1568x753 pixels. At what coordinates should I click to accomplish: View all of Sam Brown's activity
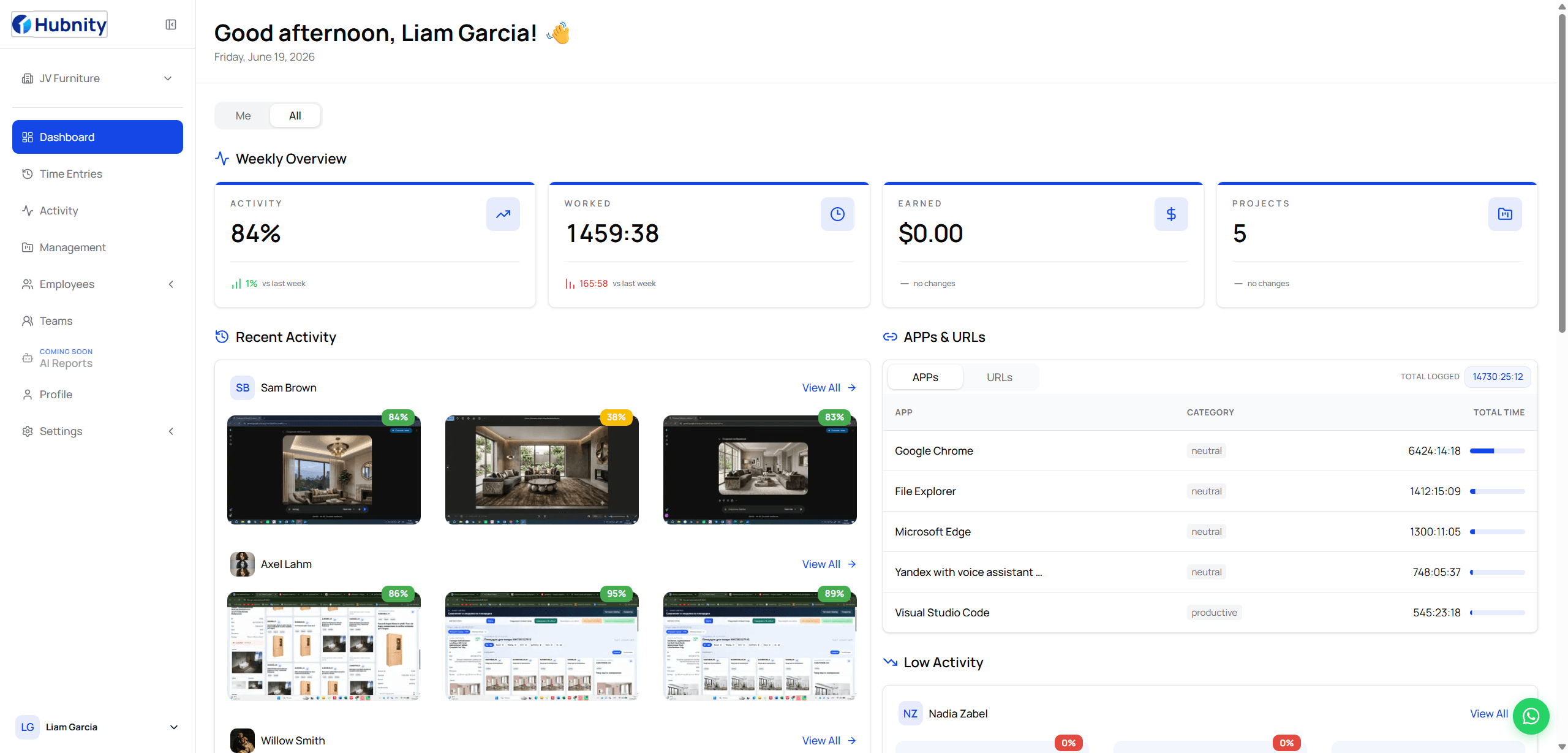(x=829, y=388)
